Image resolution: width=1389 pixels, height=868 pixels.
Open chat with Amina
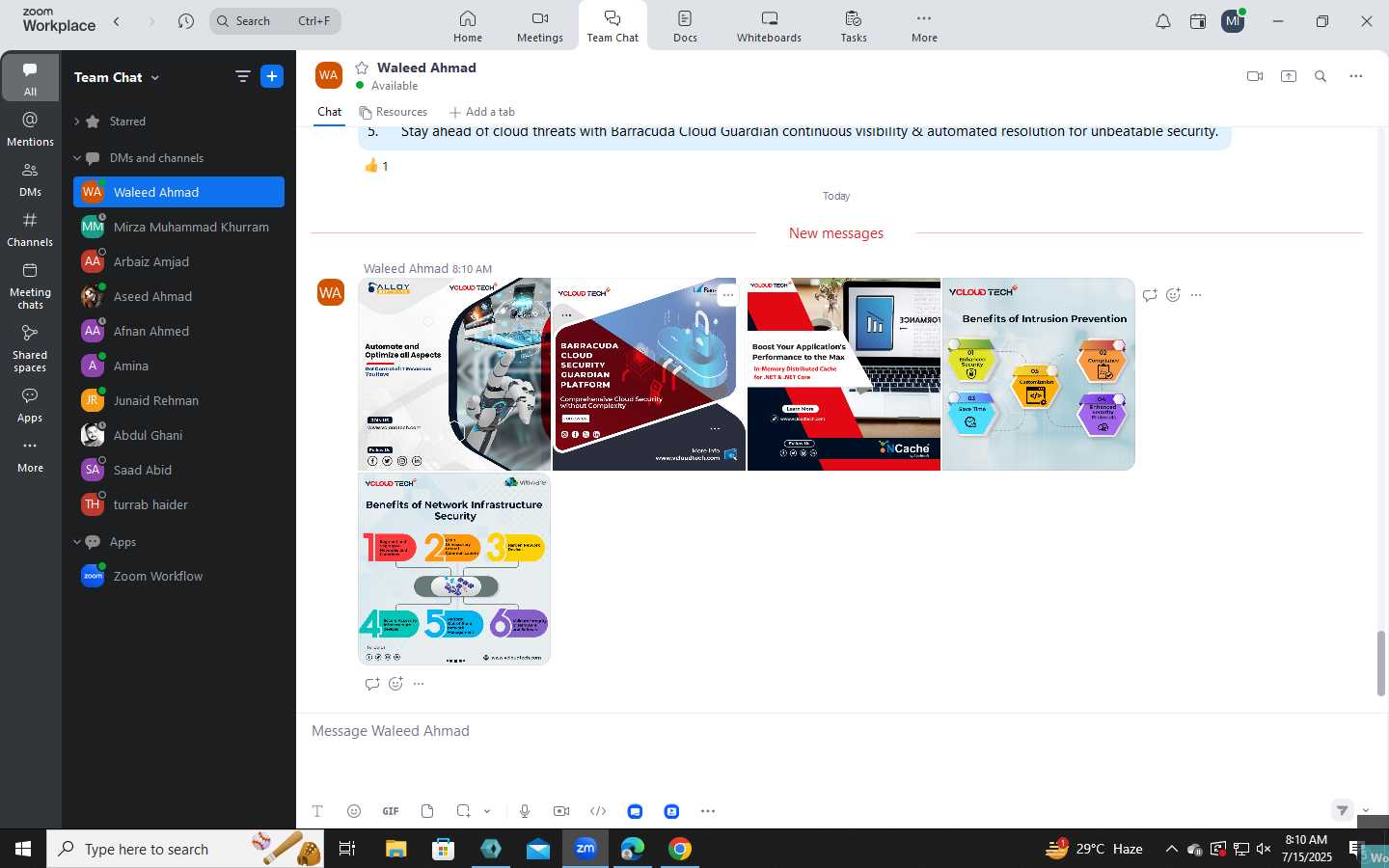[x=178, y=366]
